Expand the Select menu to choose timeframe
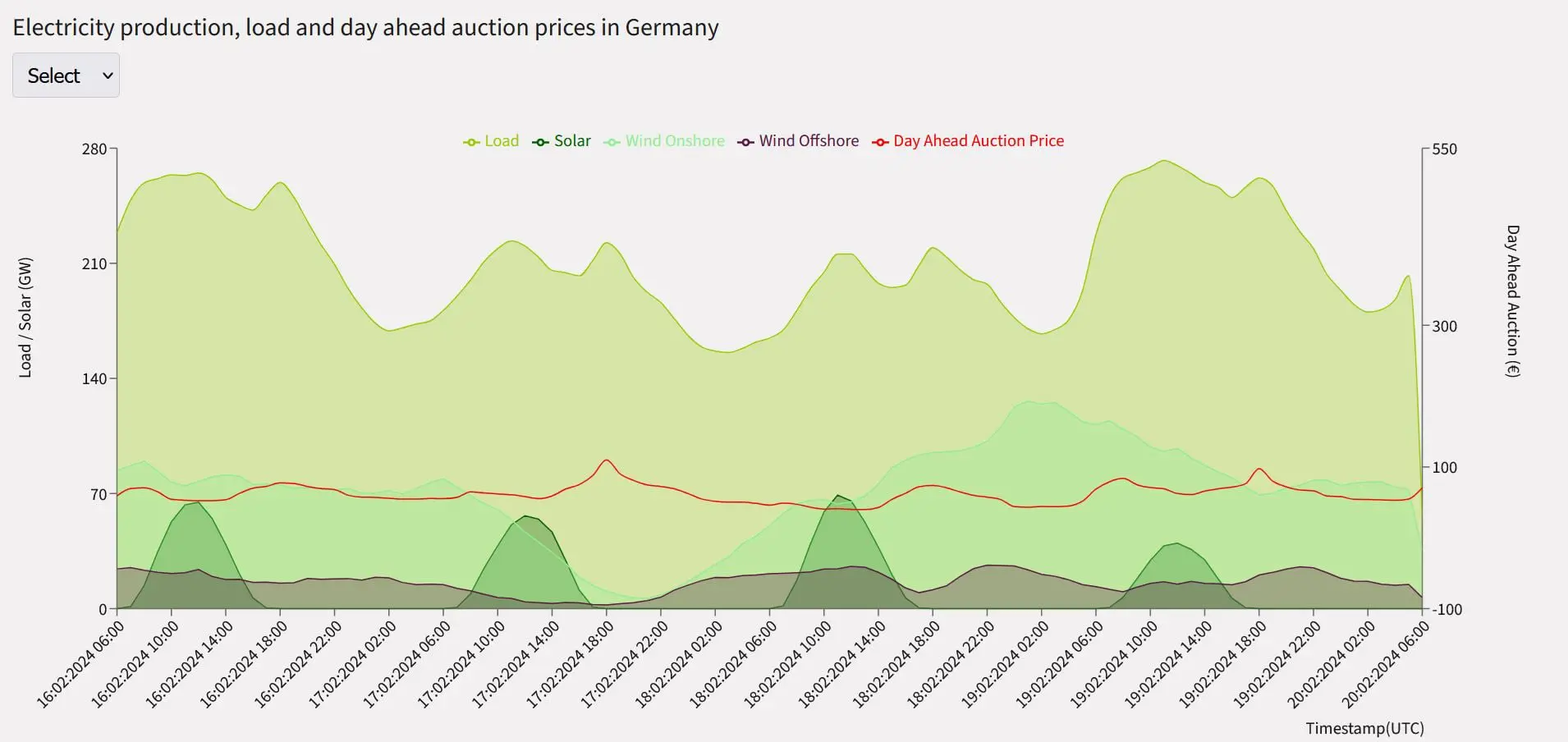 click(x=66, y=75)
